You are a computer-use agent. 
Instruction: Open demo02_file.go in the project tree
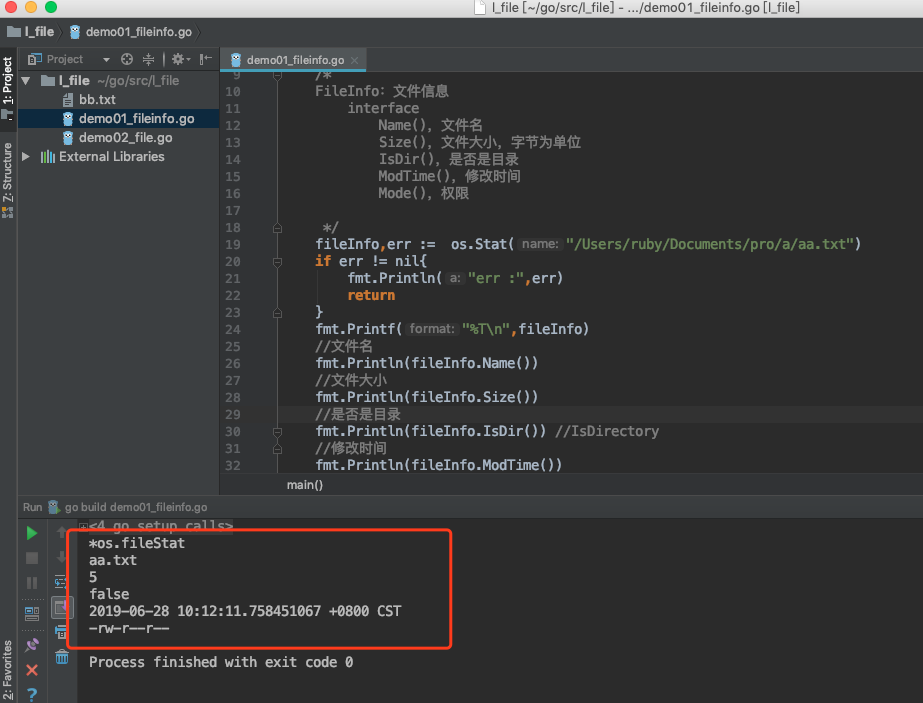pos(125,138)
